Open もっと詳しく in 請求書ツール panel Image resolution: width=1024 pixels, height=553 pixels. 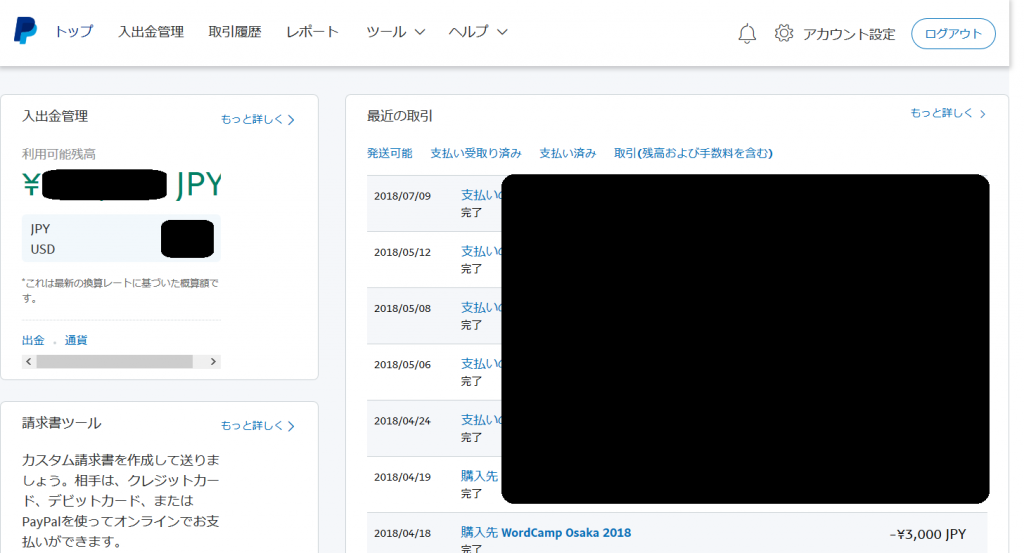click(x=258, y=426)
